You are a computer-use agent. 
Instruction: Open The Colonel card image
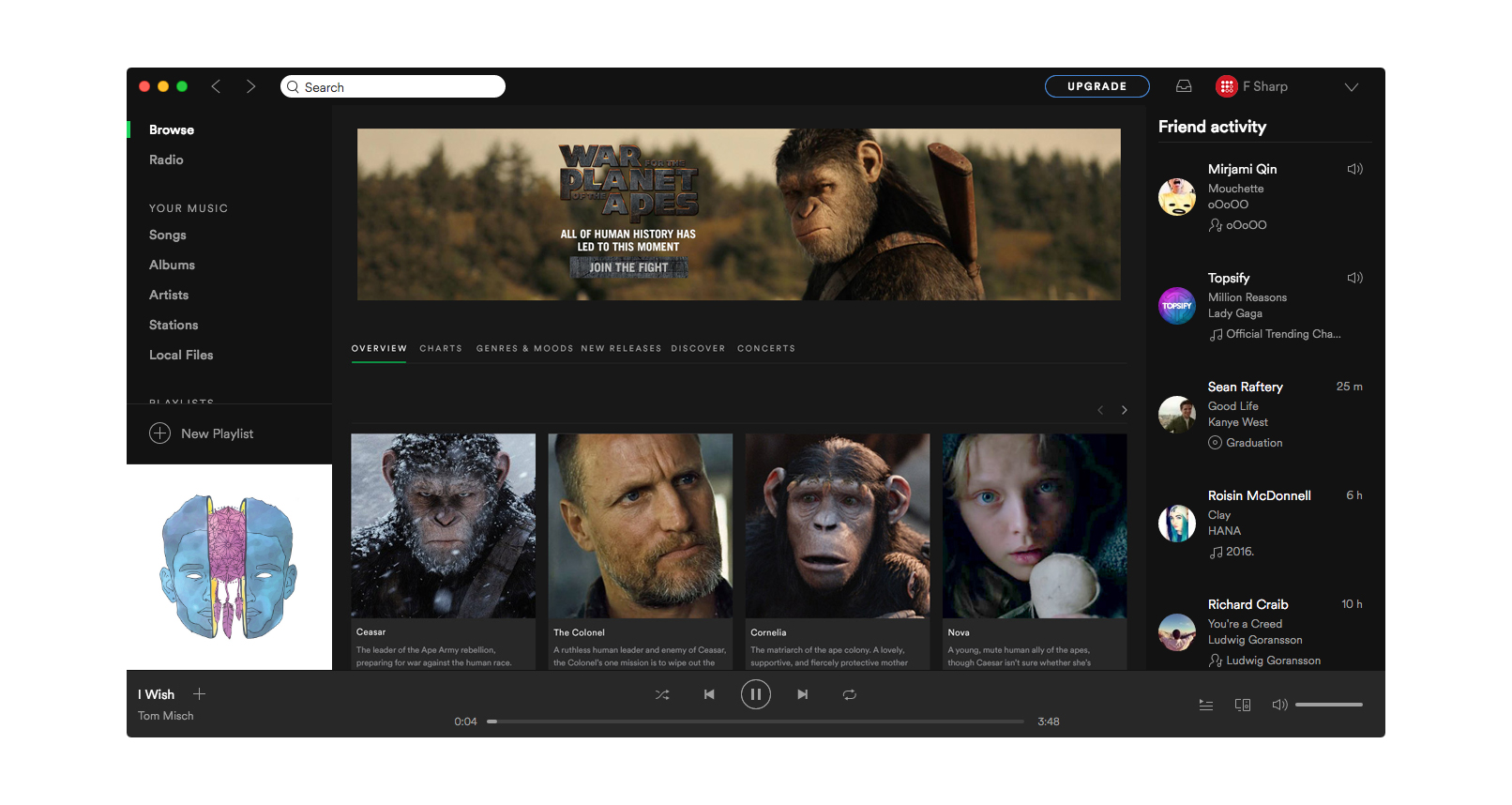pos(641,525)
